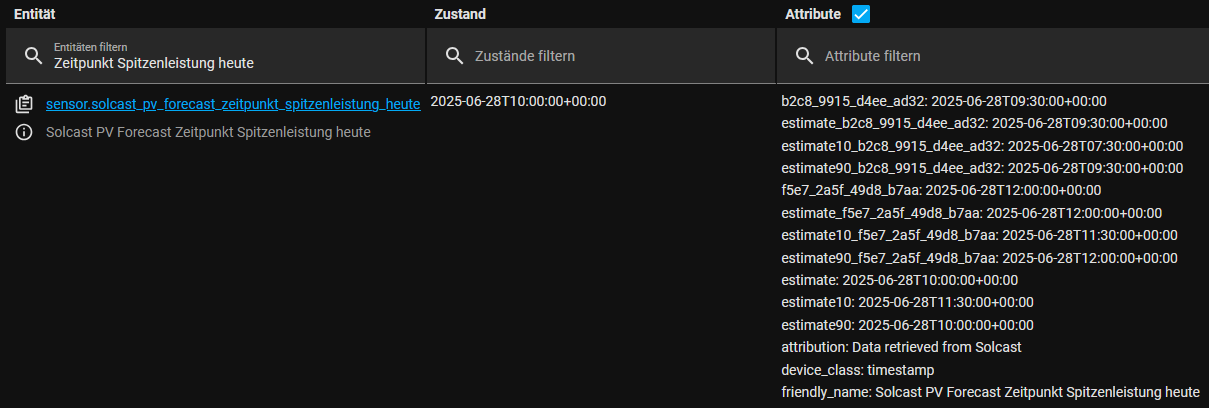
Task: Click the Entität column header
Action: 33,14
